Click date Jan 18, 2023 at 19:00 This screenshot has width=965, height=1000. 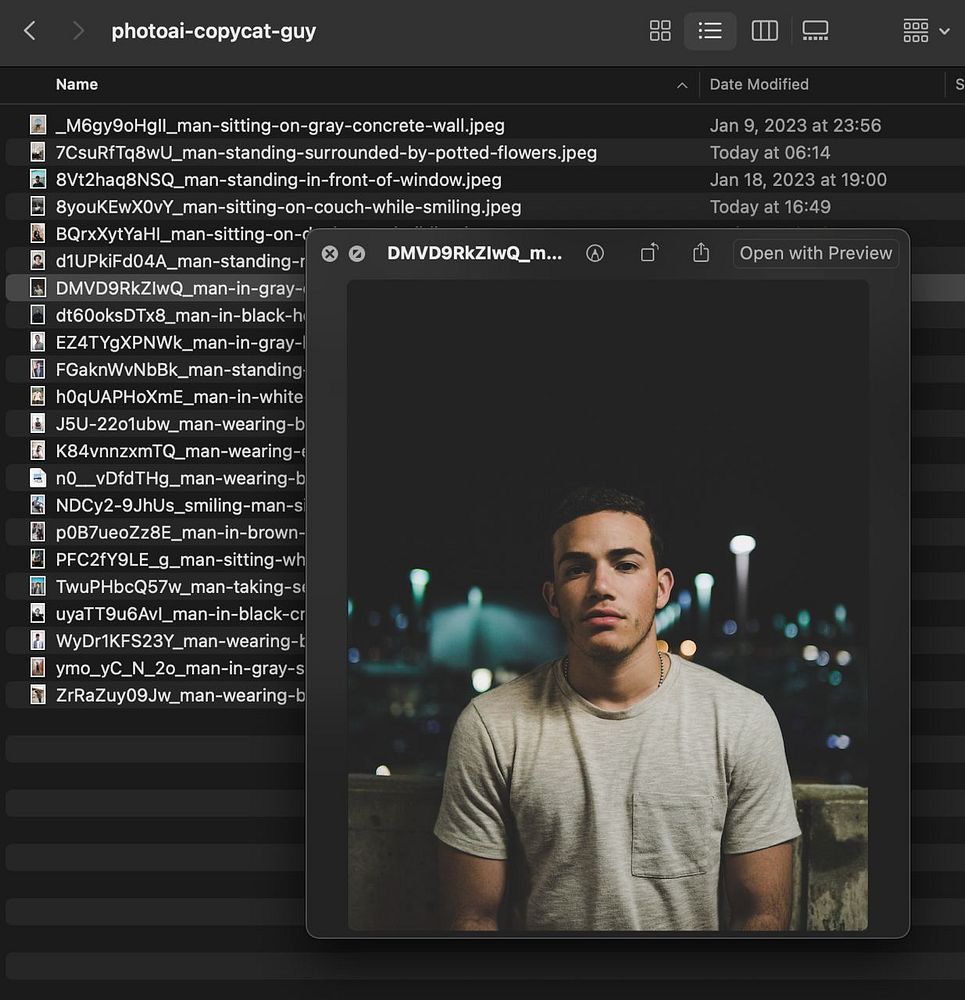pyautogui.click(x=798, y=180)
